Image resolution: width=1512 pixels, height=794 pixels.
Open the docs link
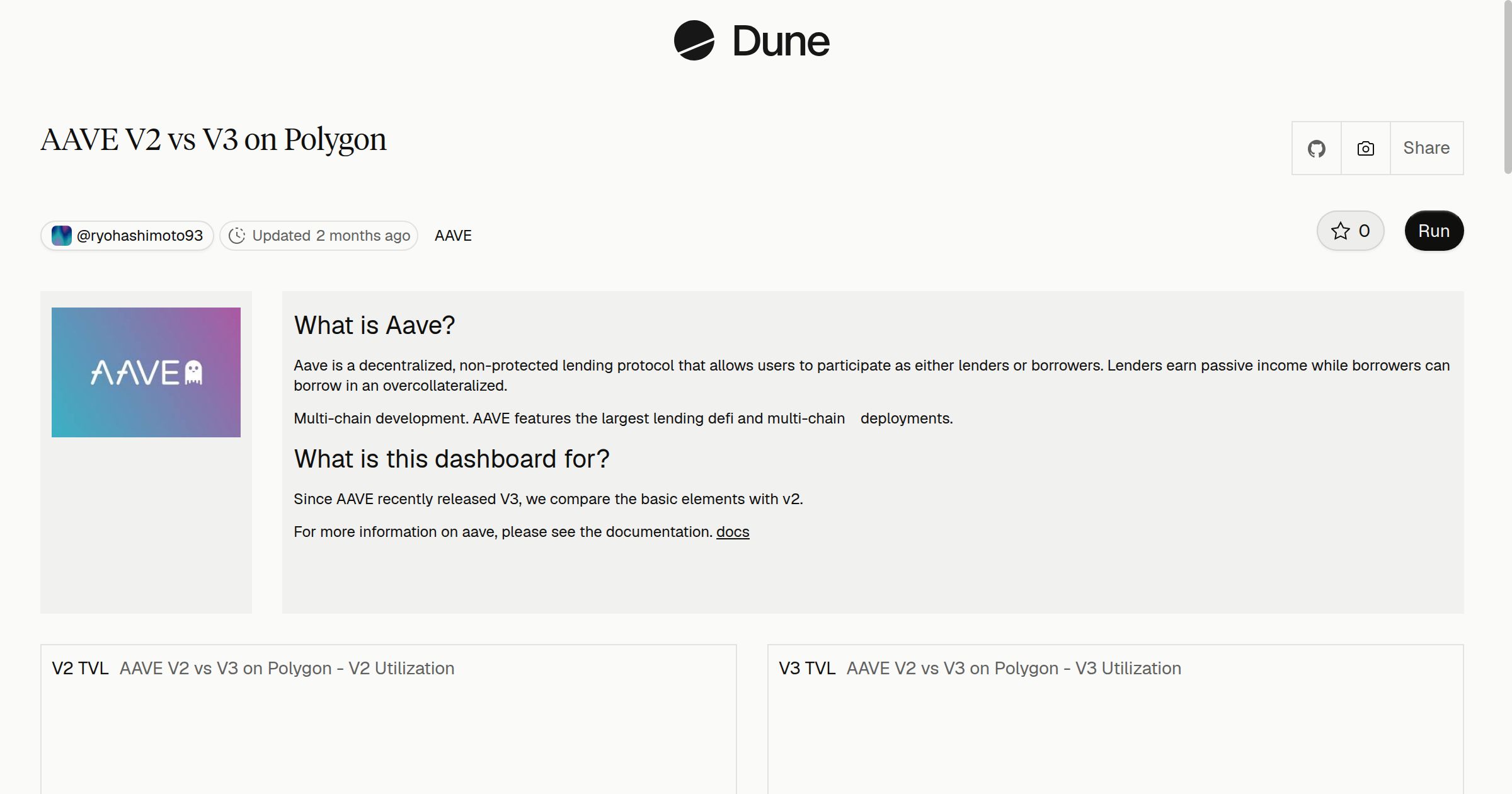[733, 532]
